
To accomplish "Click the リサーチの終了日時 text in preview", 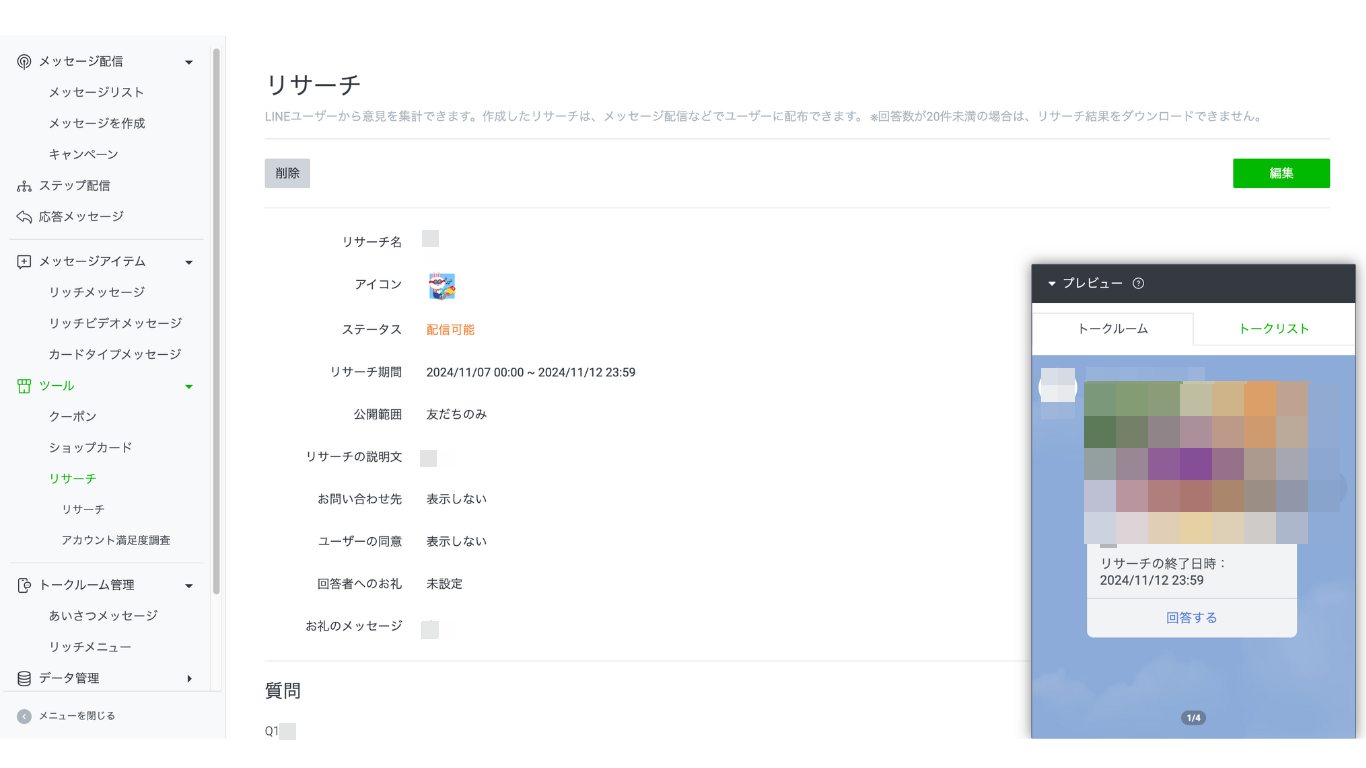I will [1164, 572].
